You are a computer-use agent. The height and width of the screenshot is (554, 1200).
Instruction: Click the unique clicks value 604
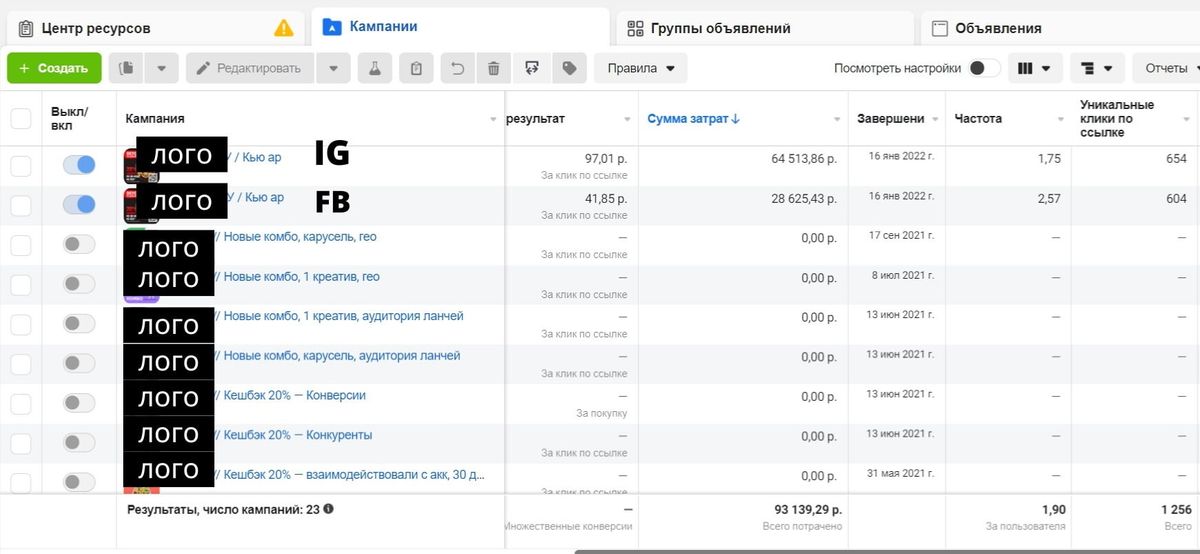(1176, 199)
